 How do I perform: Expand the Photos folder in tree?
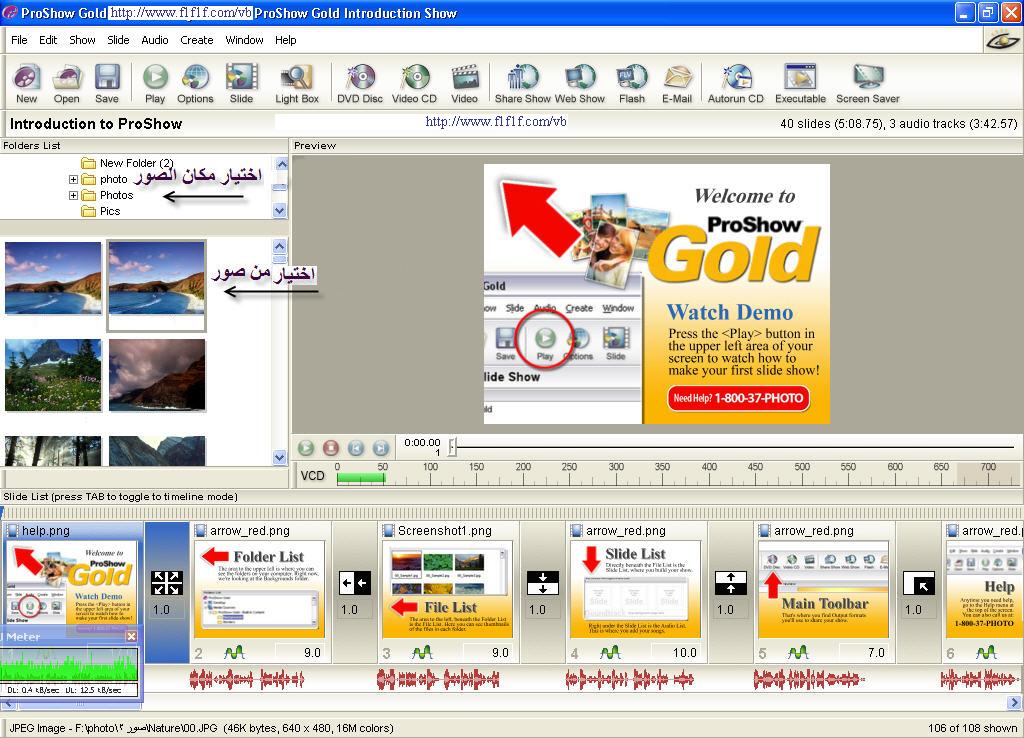pyautogui.click(x=74, y=196)
